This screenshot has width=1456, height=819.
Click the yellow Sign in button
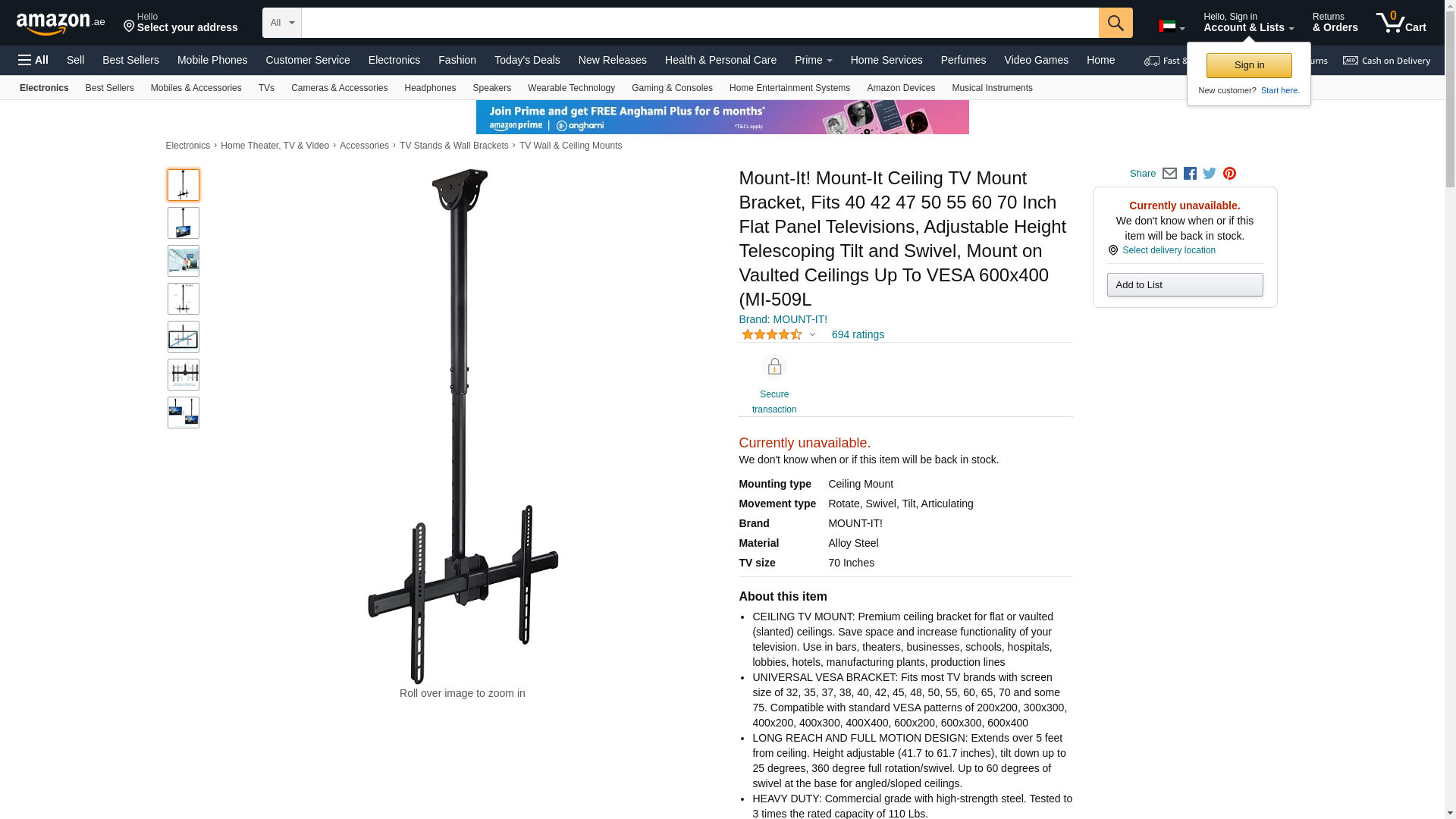tap(1249, 65)
